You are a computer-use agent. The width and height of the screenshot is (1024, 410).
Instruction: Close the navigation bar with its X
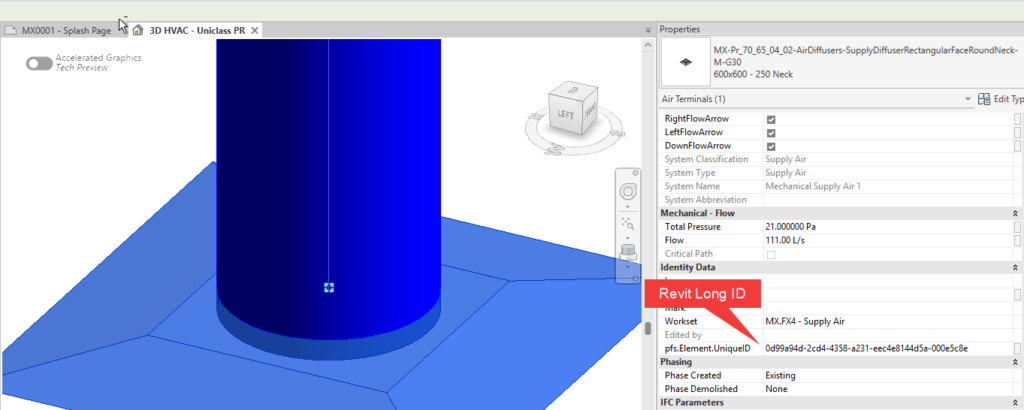coord(636,172)
